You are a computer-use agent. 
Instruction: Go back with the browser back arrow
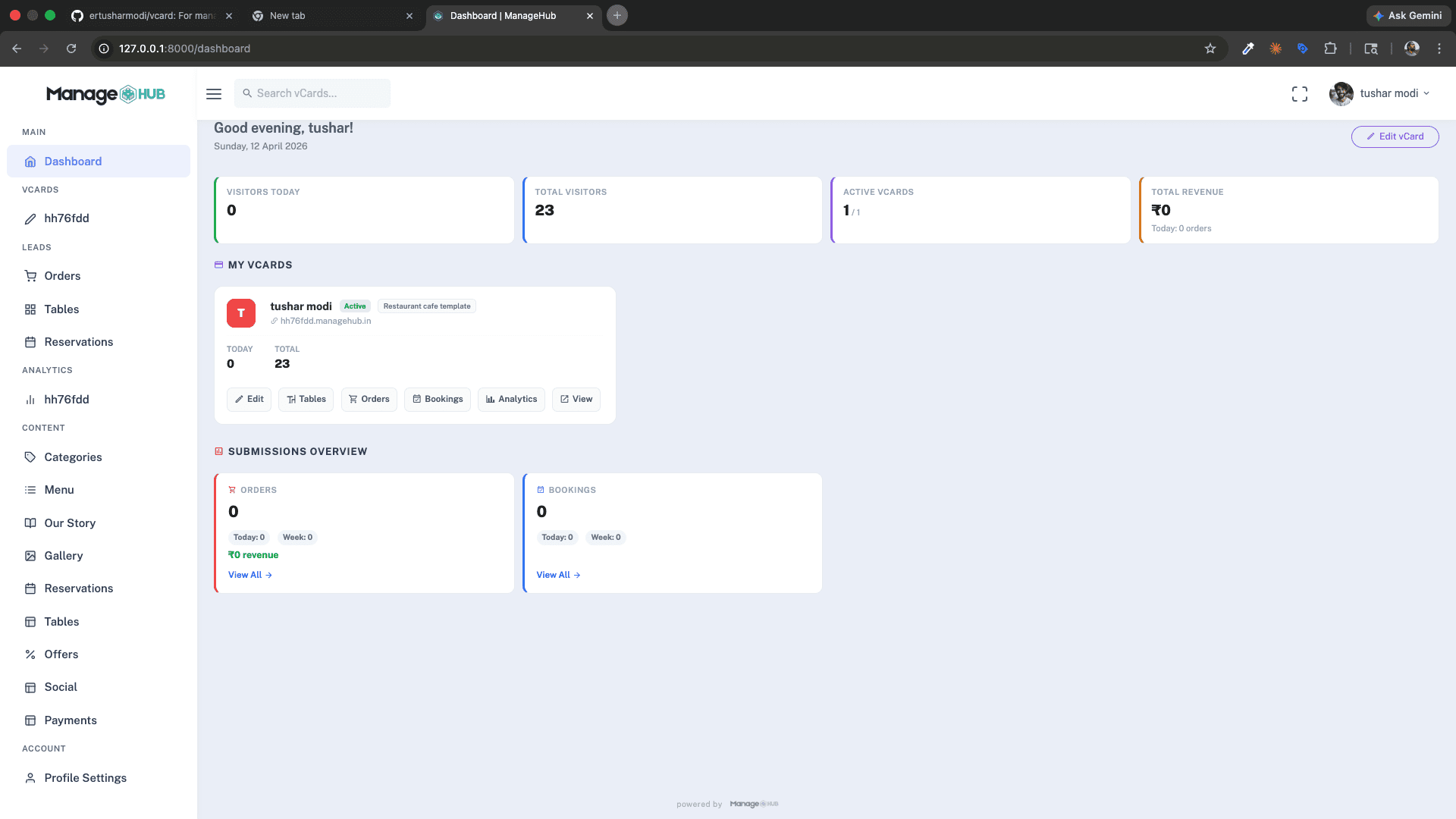(17, 49)
